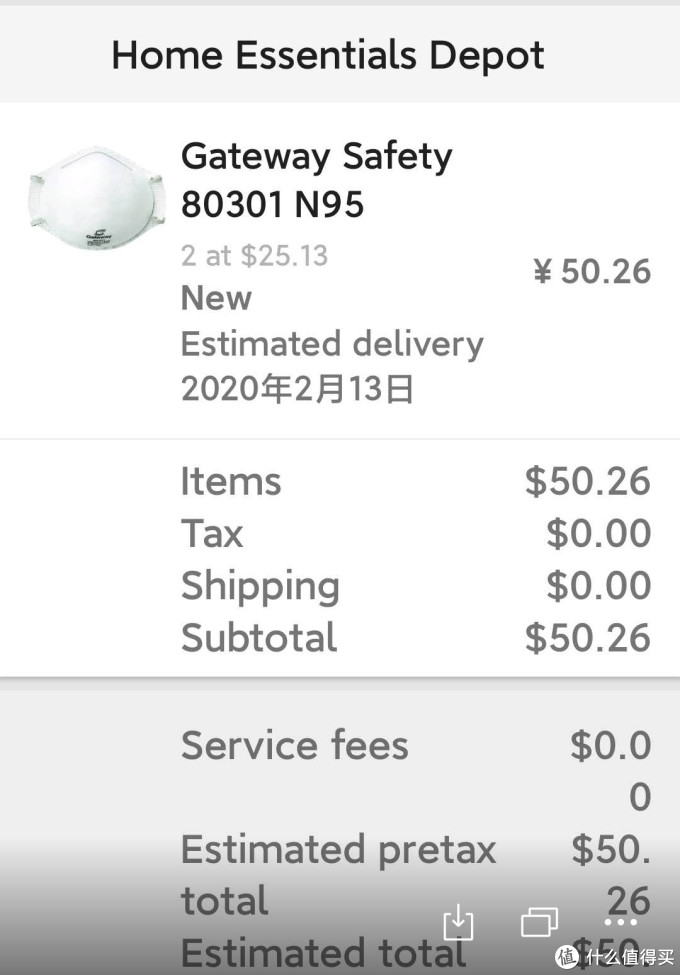The width and height of the screenshot is (680, 975).
Task: Tap the Tax row label
Action: (212, 533)
